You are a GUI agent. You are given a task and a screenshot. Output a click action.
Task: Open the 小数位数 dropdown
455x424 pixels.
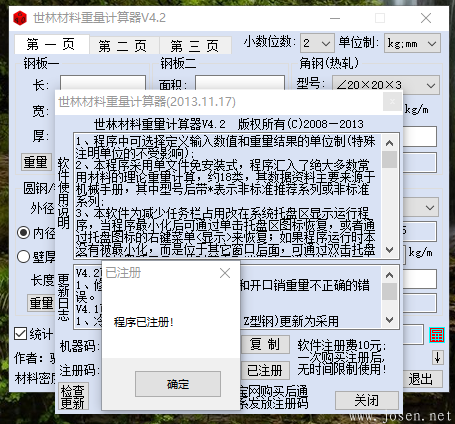point(317,43)
